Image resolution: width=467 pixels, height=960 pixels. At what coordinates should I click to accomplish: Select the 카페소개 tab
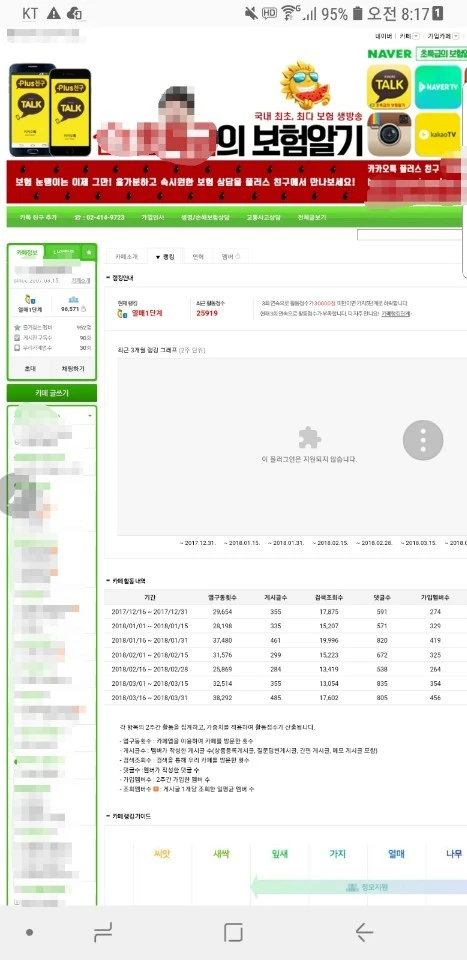127,257
